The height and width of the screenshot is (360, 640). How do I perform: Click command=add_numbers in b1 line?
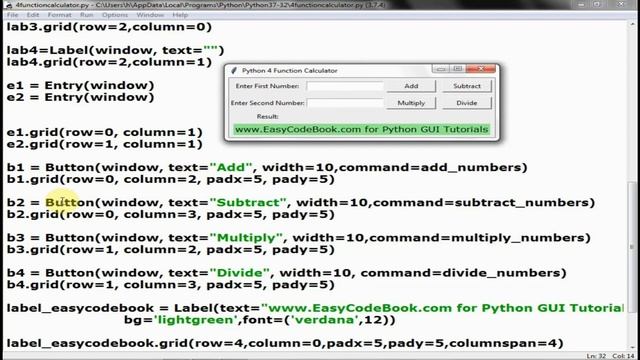coord(430,167)
